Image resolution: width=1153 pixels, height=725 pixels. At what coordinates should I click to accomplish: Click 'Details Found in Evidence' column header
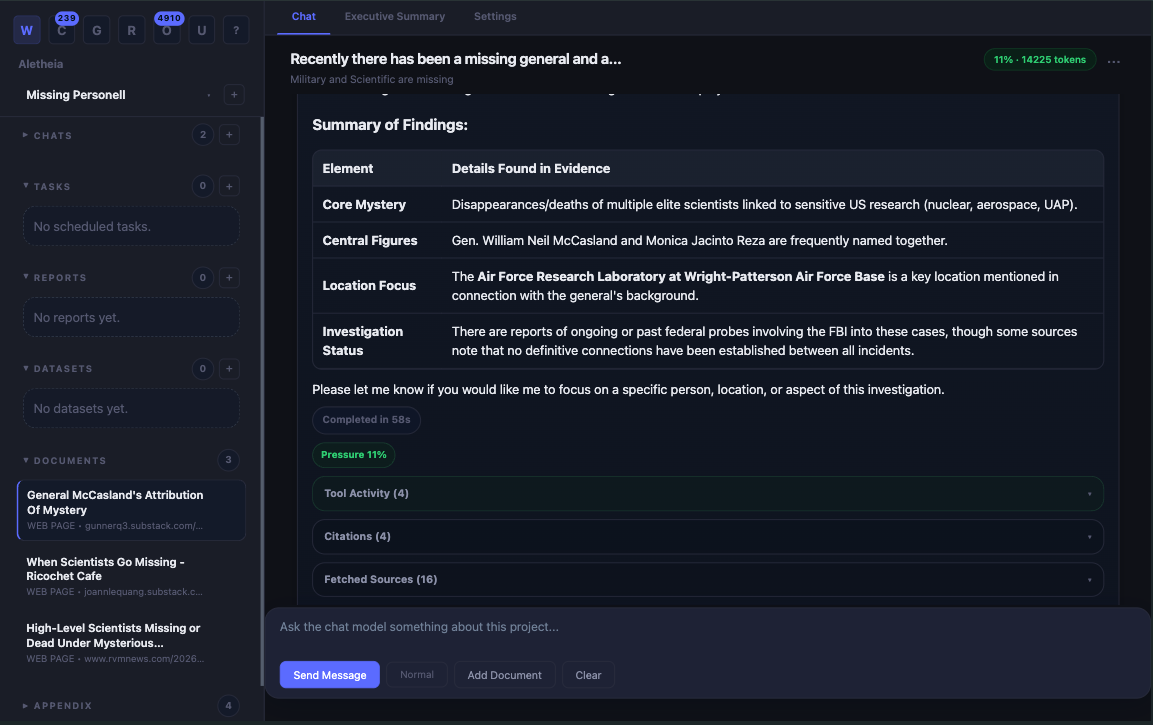(531, 168)
